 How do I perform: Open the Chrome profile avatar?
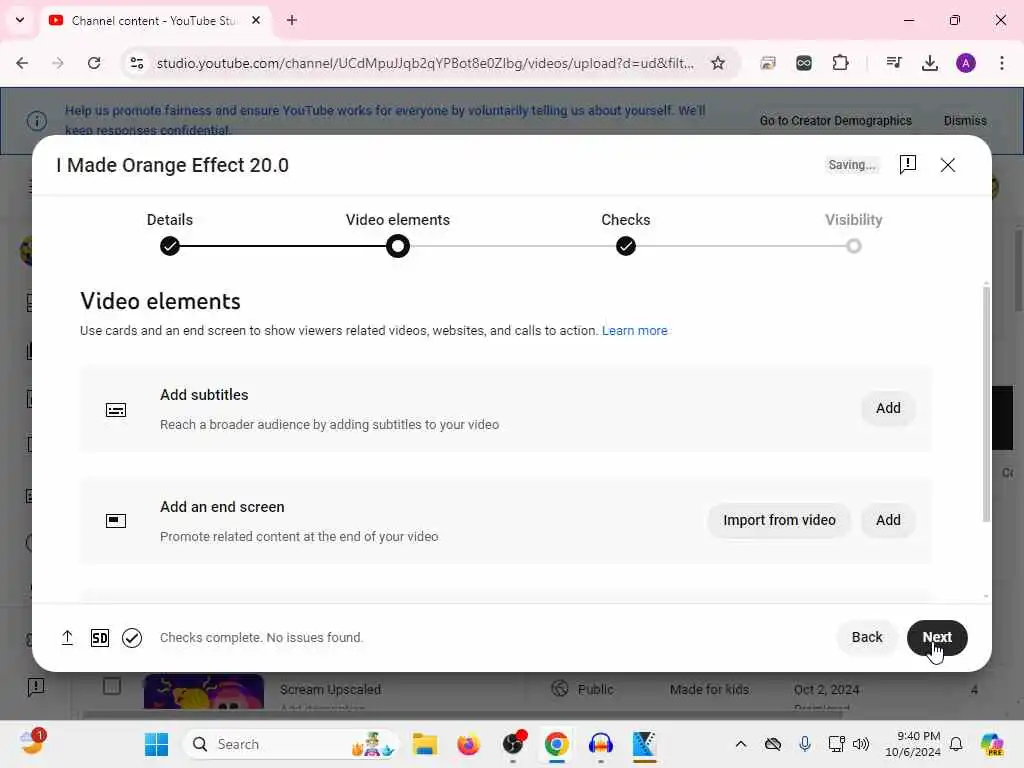coord(966,63)
